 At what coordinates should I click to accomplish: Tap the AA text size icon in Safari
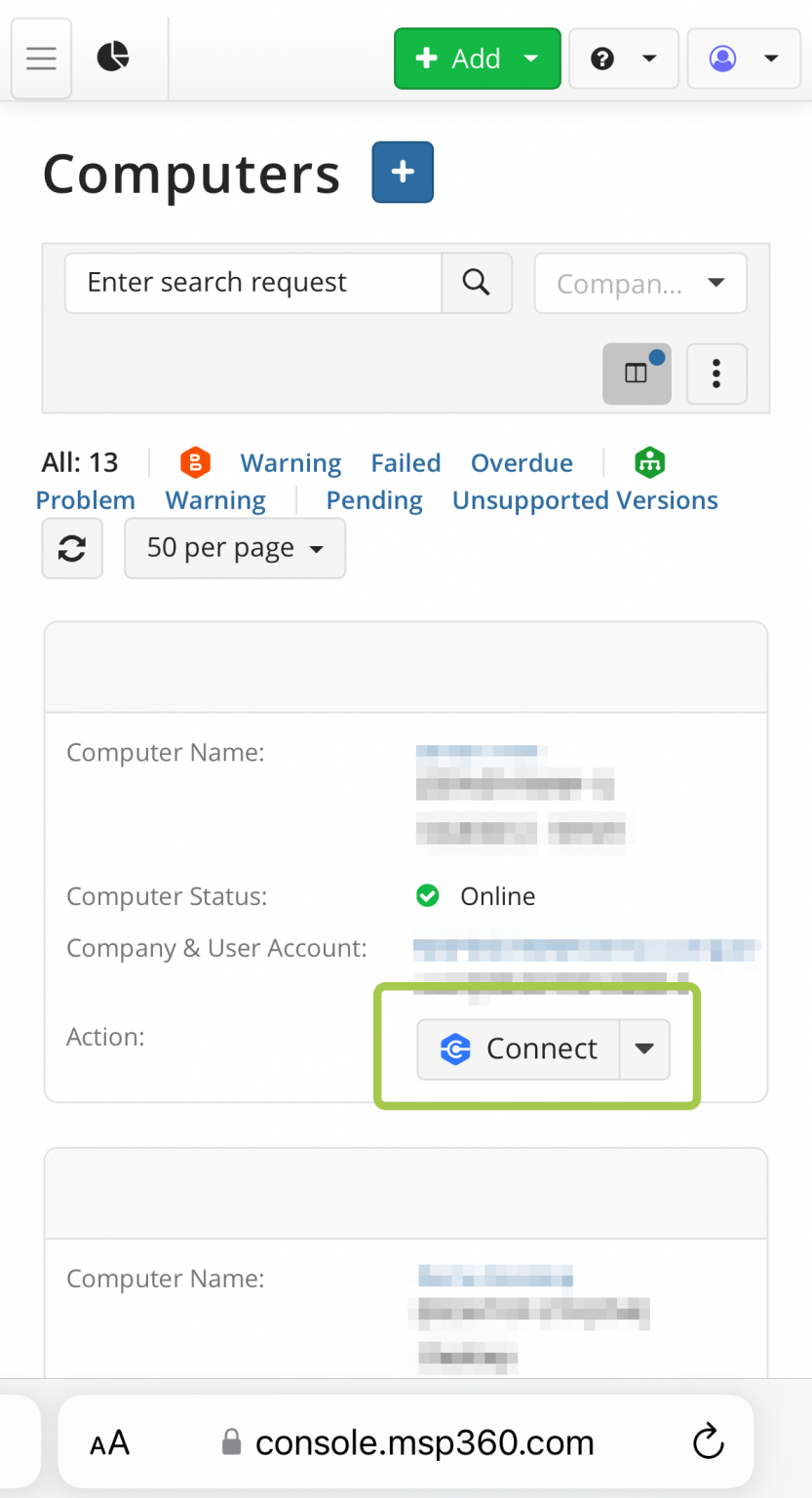[x=109, y=1441]
